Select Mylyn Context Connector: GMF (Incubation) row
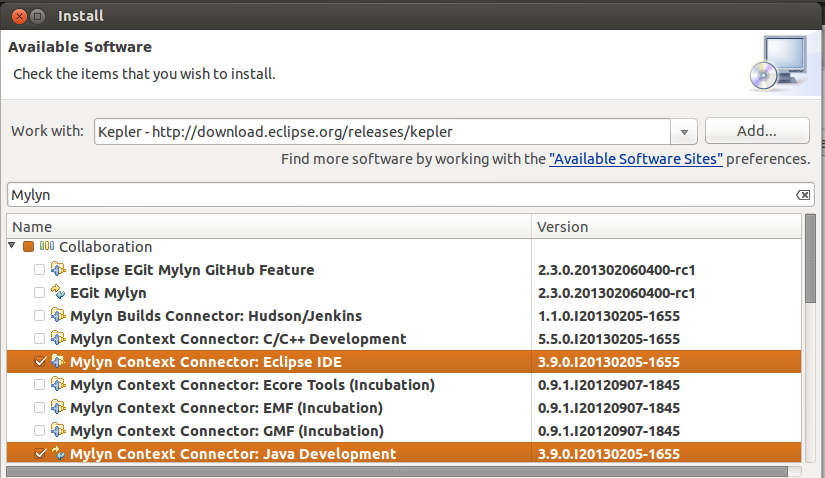 point(404,431)
